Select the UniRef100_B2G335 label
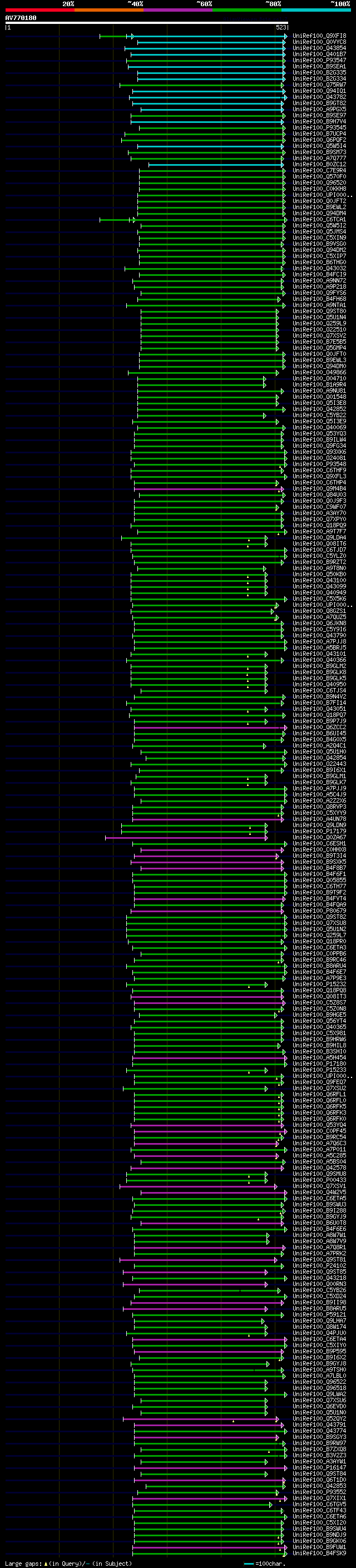 (x=319, y=72)
